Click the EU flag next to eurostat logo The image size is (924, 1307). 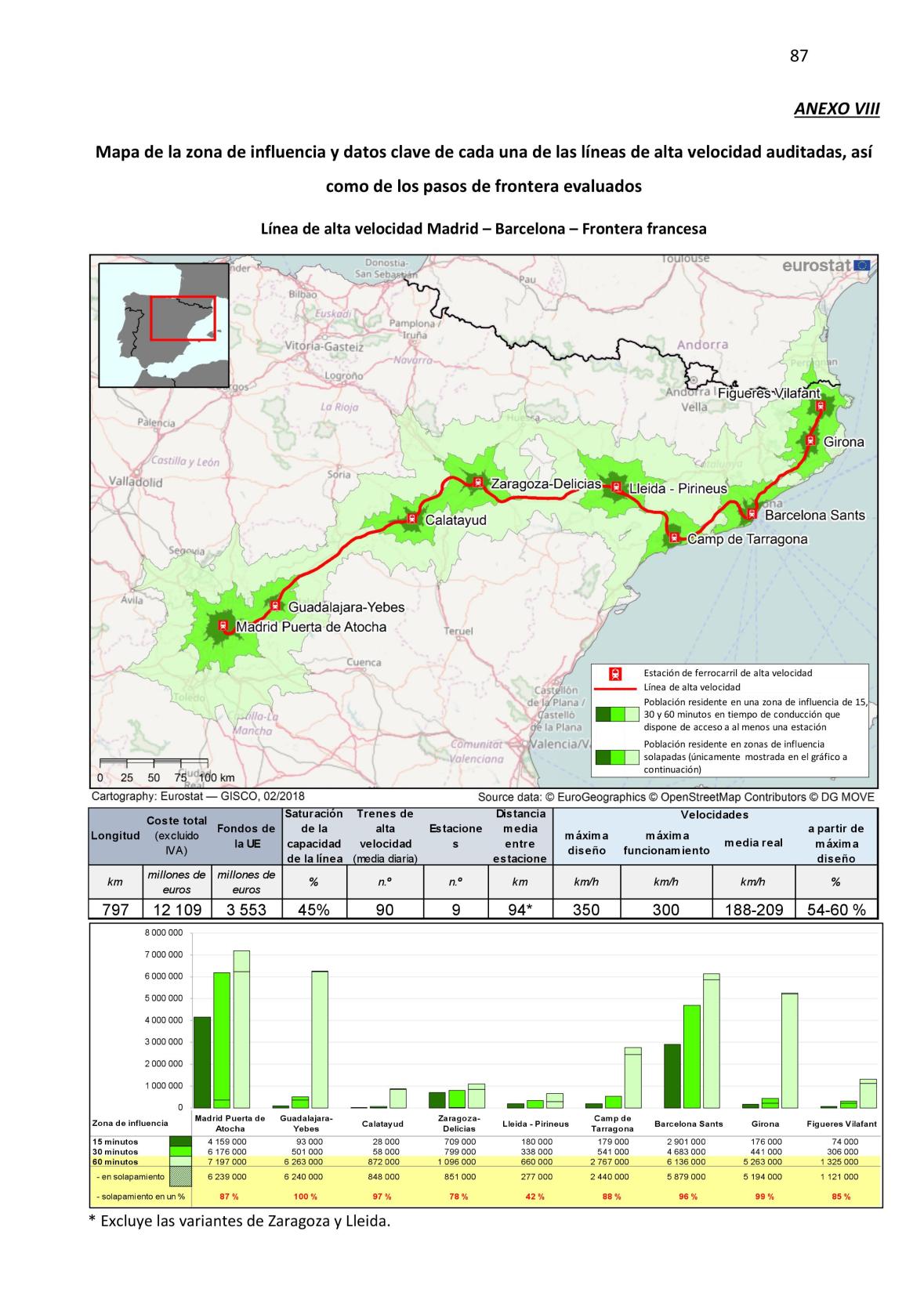point(861,266)
